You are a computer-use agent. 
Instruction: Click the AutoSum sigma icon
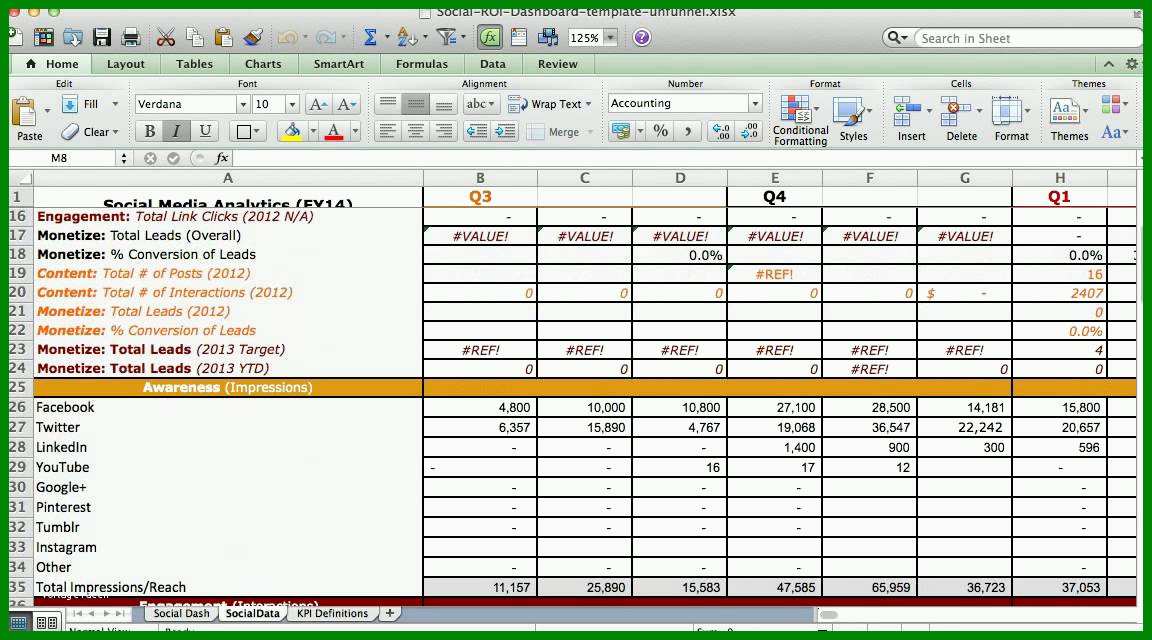[370, 37]
